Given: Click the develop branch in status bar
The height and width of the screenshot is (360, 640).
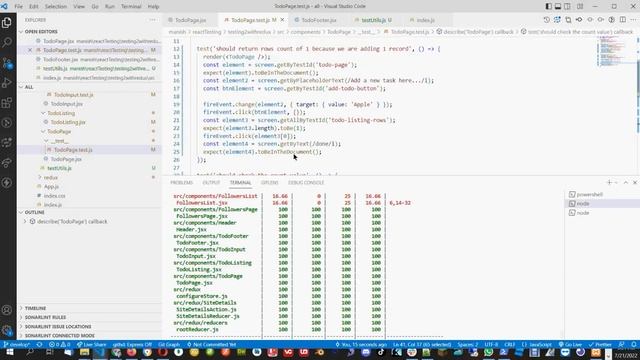Looking at the screenshot, I should [16, 344].
